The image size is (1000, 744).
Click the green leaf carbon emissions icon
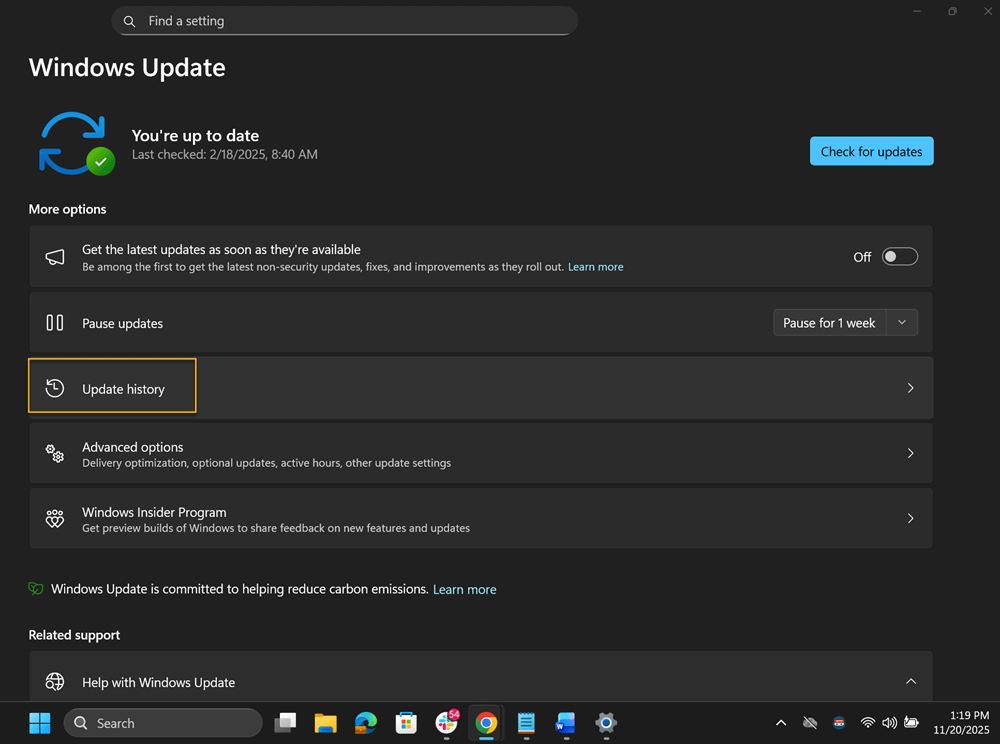pyautogui.click(x=37, y=589)
